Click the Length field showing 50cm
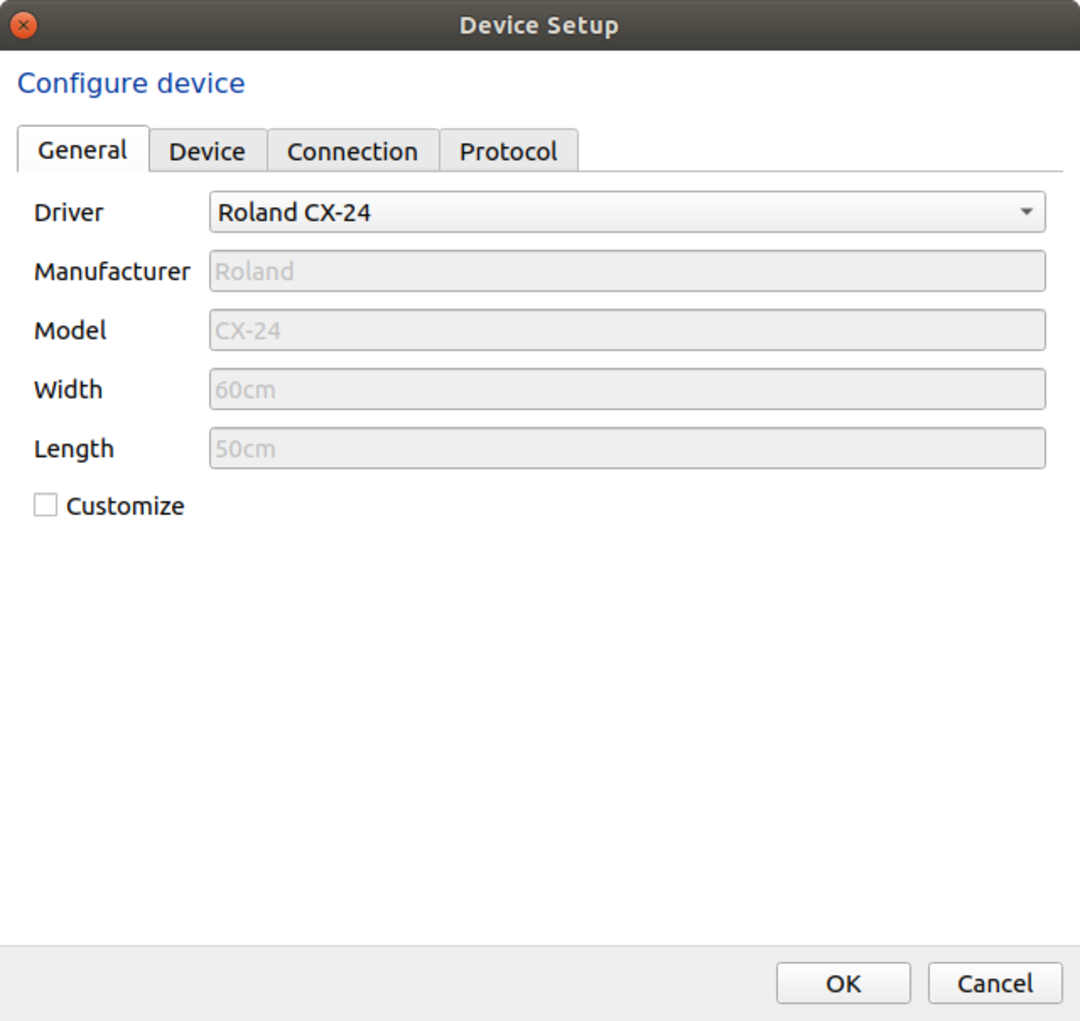1080x1021 pixels. tap(627, 449)
